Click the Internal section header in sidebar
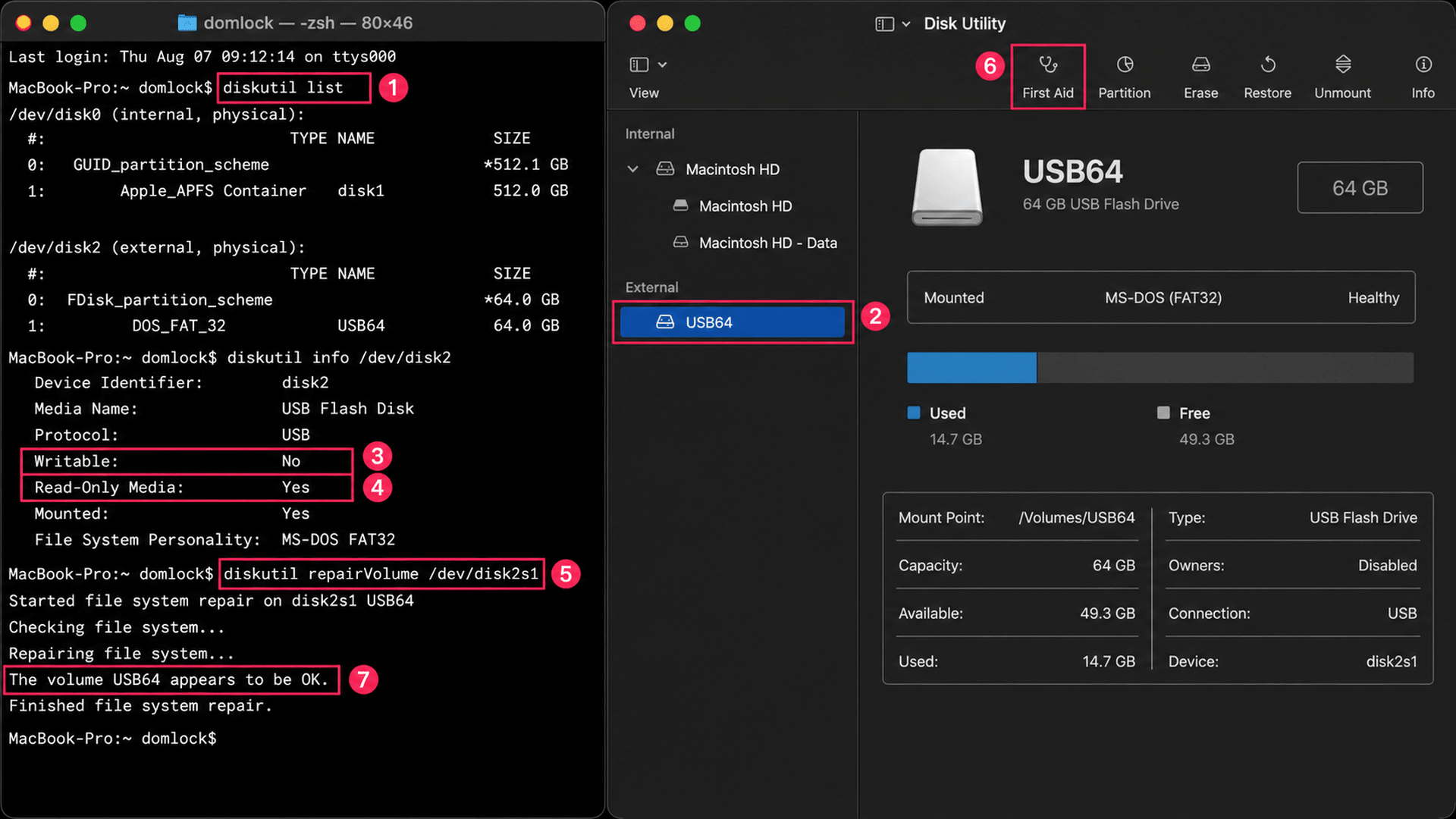The image size is (1456, 819). click(650, 133)
